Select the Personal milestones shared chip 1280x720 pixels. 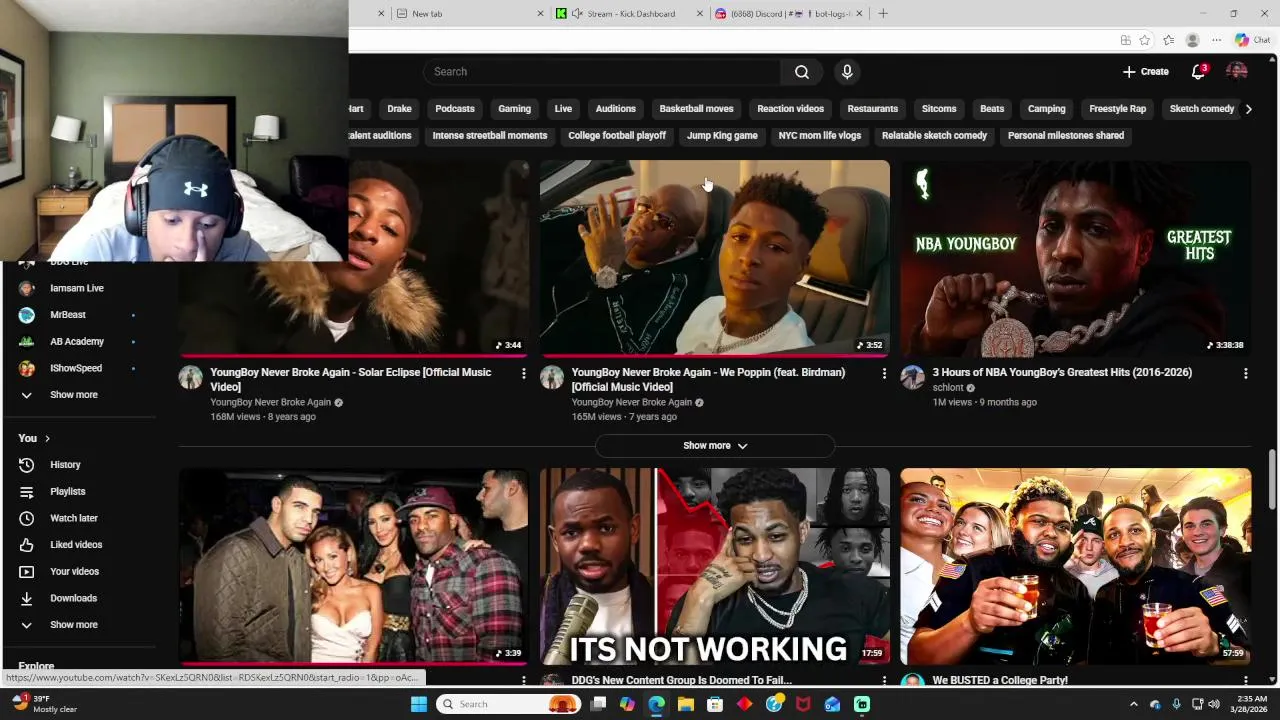[1066, 136]
